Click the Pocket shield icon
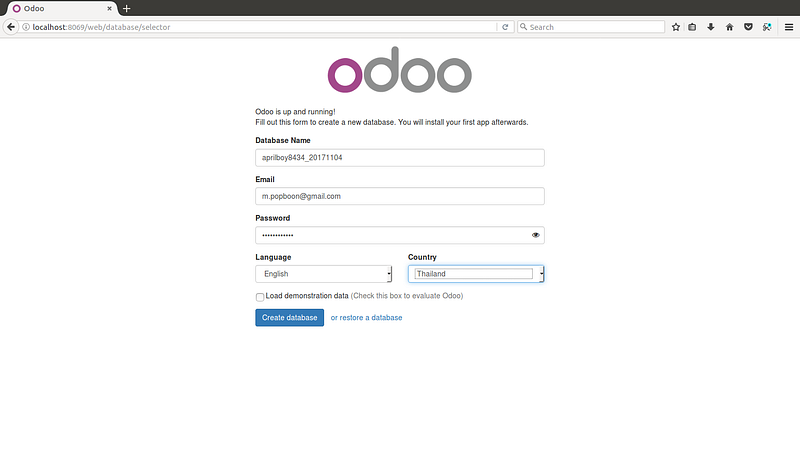800x457 pixels. tap(748, 27)
